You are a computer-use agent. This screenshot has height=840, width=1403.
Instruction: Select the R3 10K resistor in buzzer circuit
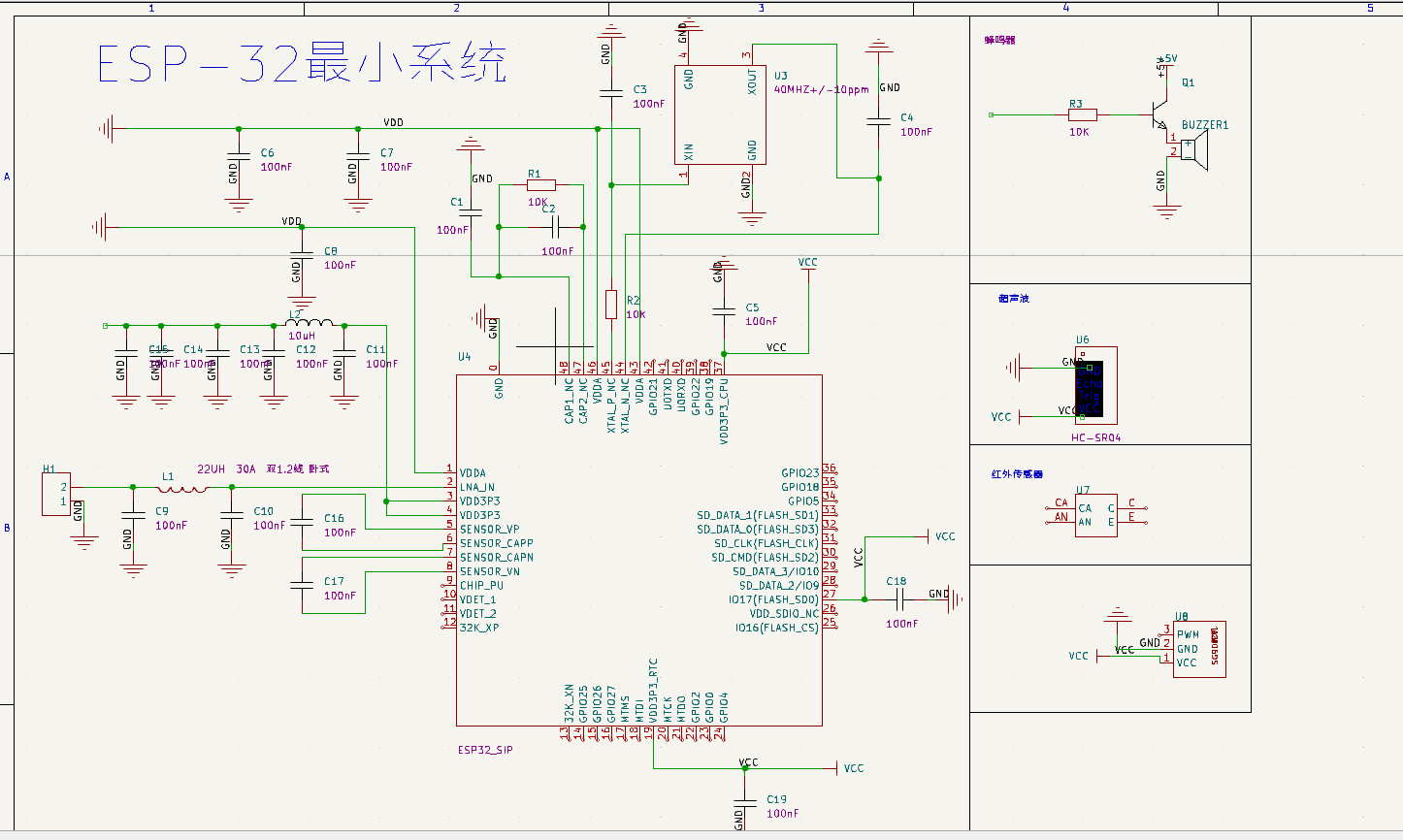1083,114
